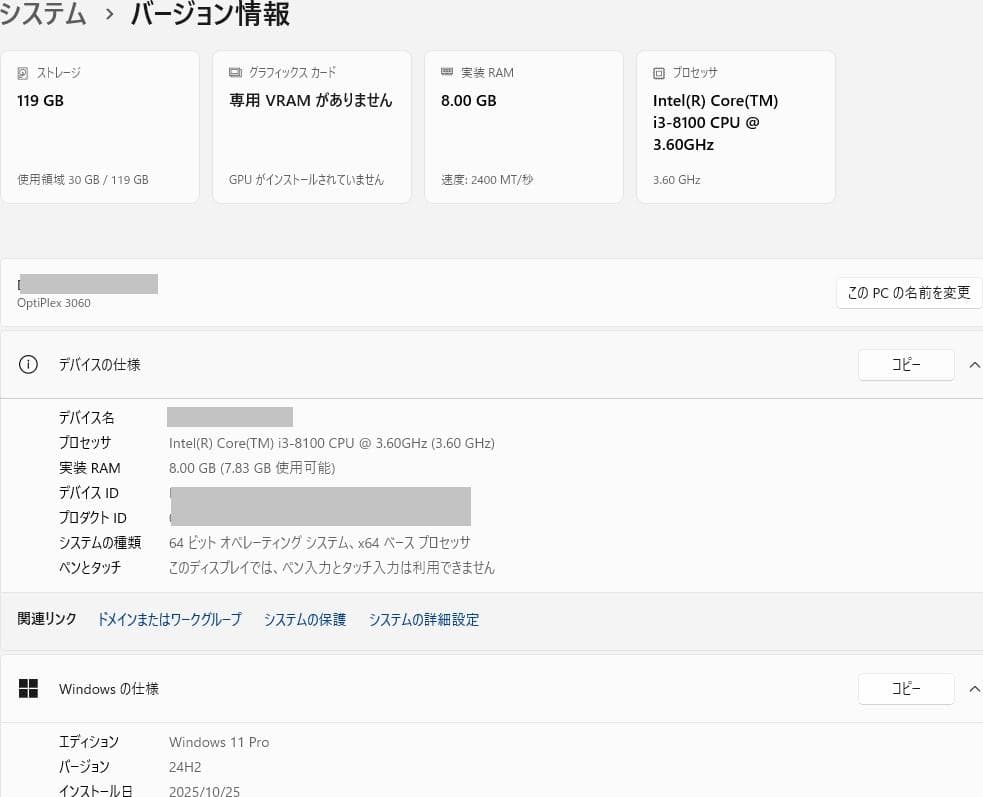
Task: Open the システムの保護 link
Action: click(x=305, y=619)
